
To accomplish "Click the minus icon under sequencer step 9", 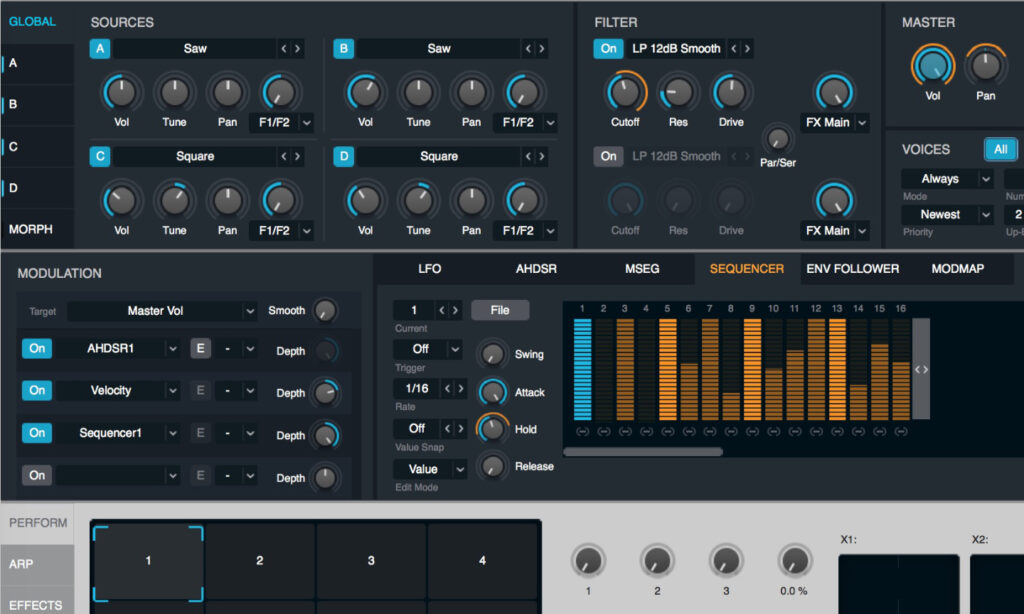I will click(752, 431).
